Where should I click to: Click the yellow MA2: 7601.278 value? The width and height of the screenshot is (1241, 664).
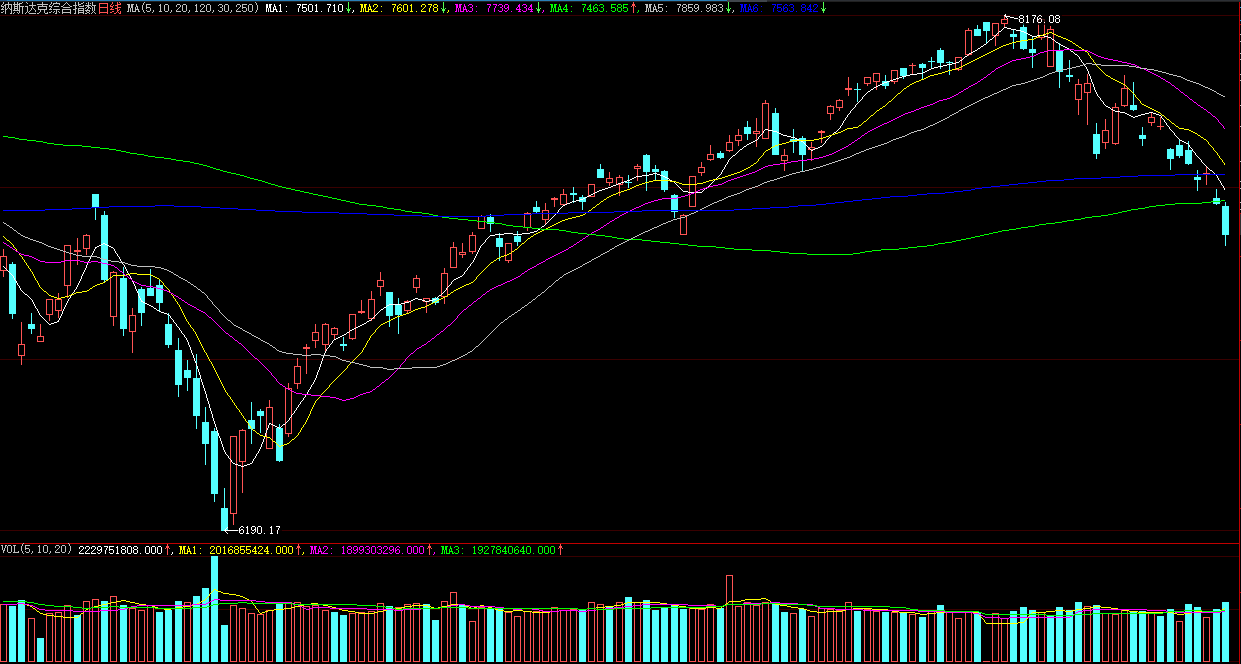(x=399, y=8)
